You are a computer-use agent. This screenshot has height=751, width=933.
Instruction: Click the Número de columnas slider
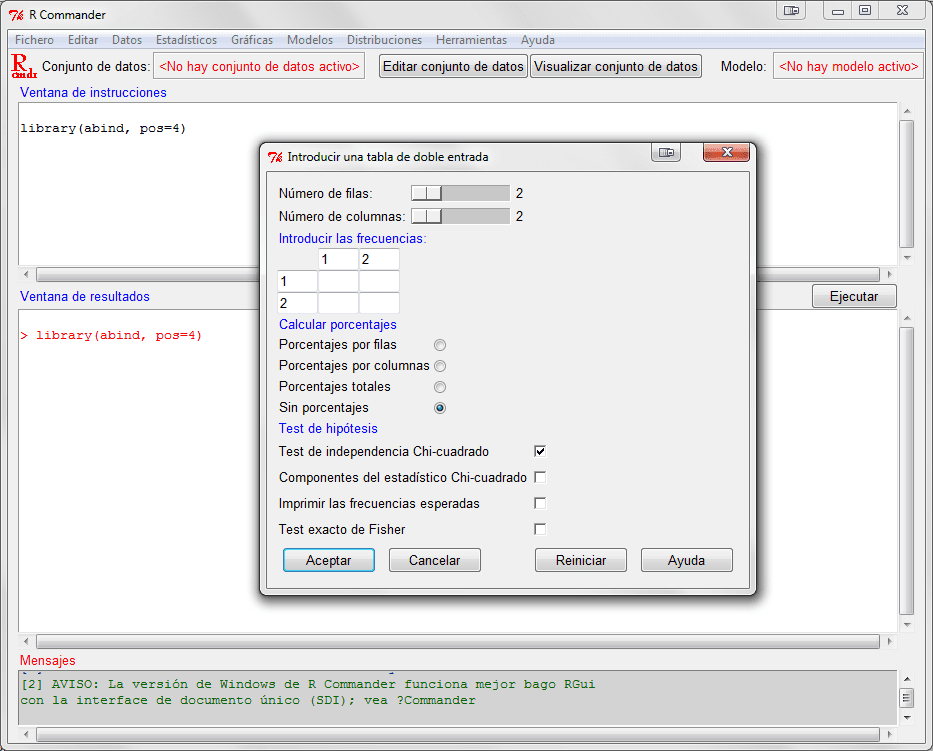(460, 216)
